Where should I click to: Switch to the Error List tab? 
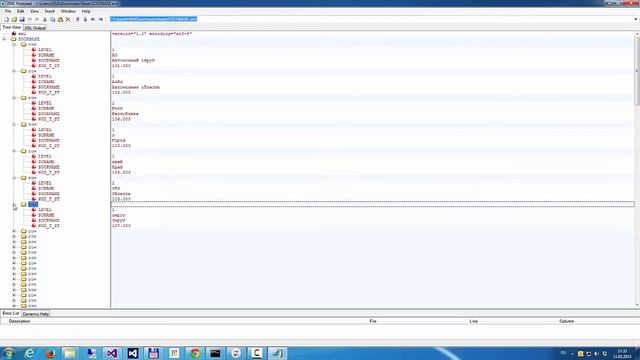(11, 313)
